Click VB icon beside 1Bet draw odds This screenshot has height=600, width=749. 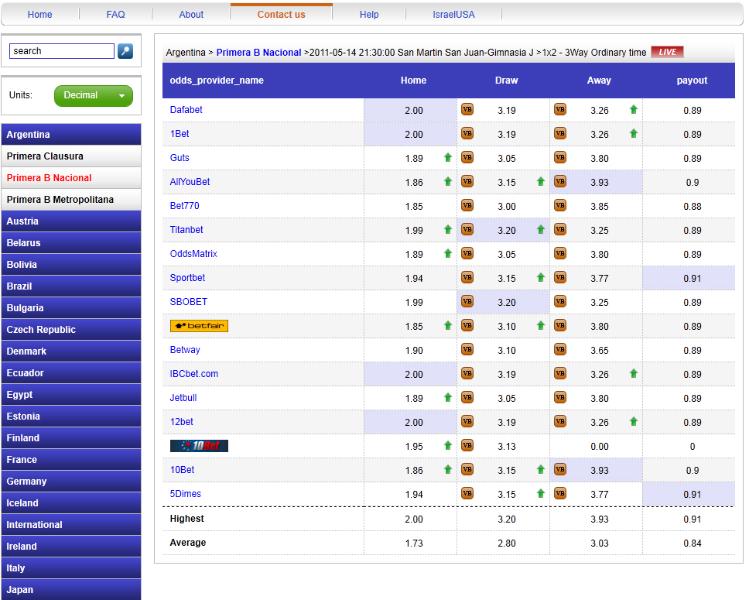pyautogui.click(x=467, y=134)
